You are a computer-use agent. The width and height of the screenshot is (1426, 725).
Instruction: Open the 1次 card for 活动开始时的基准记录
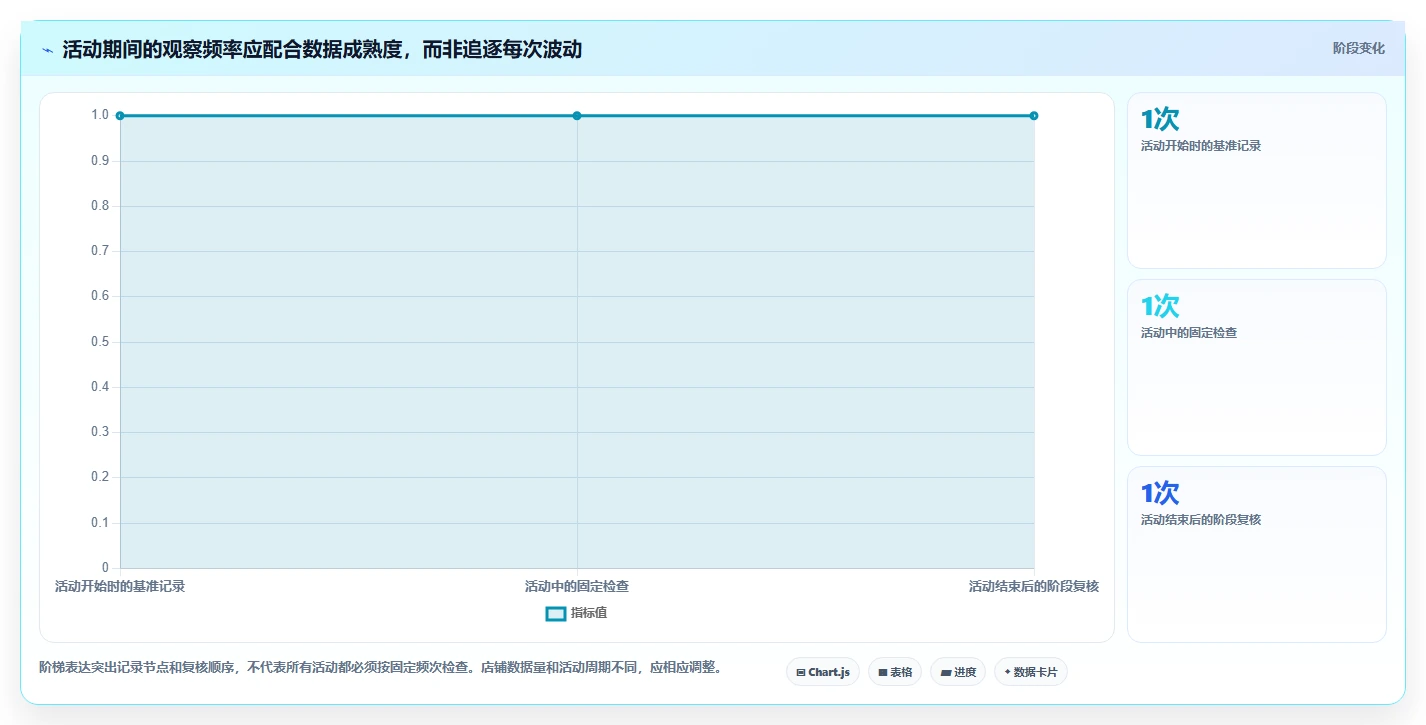(x=1257, y=180)
